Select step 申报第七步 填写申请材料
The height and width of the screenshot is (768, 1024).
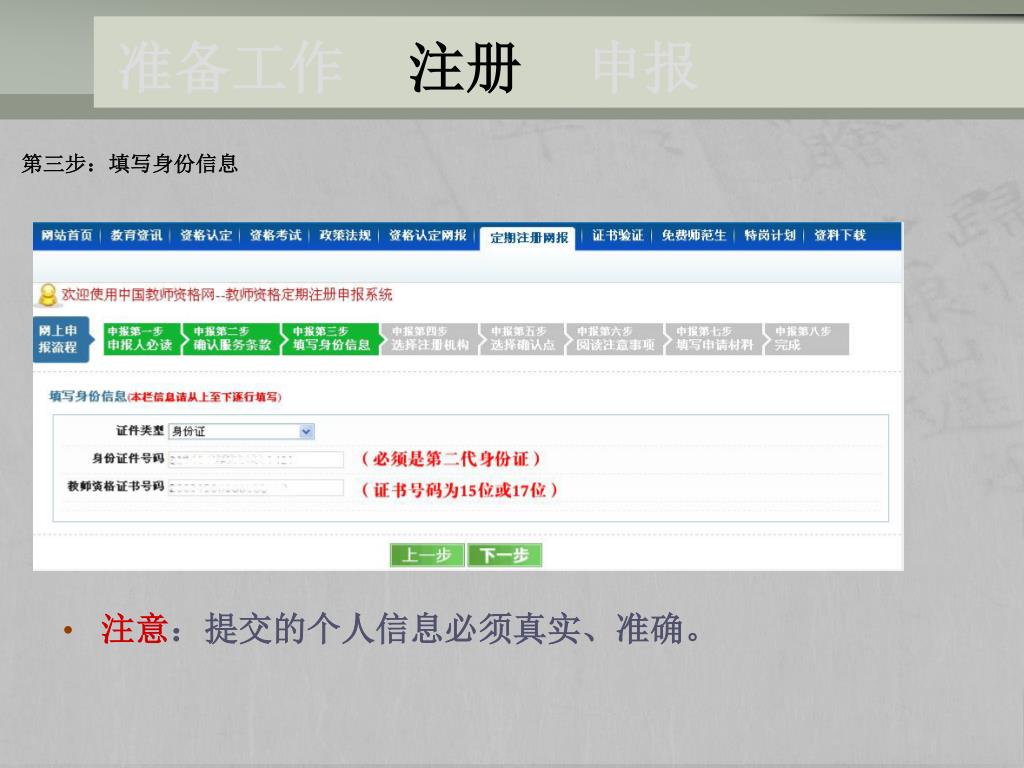pyautogui.click(x=714, y=339)
